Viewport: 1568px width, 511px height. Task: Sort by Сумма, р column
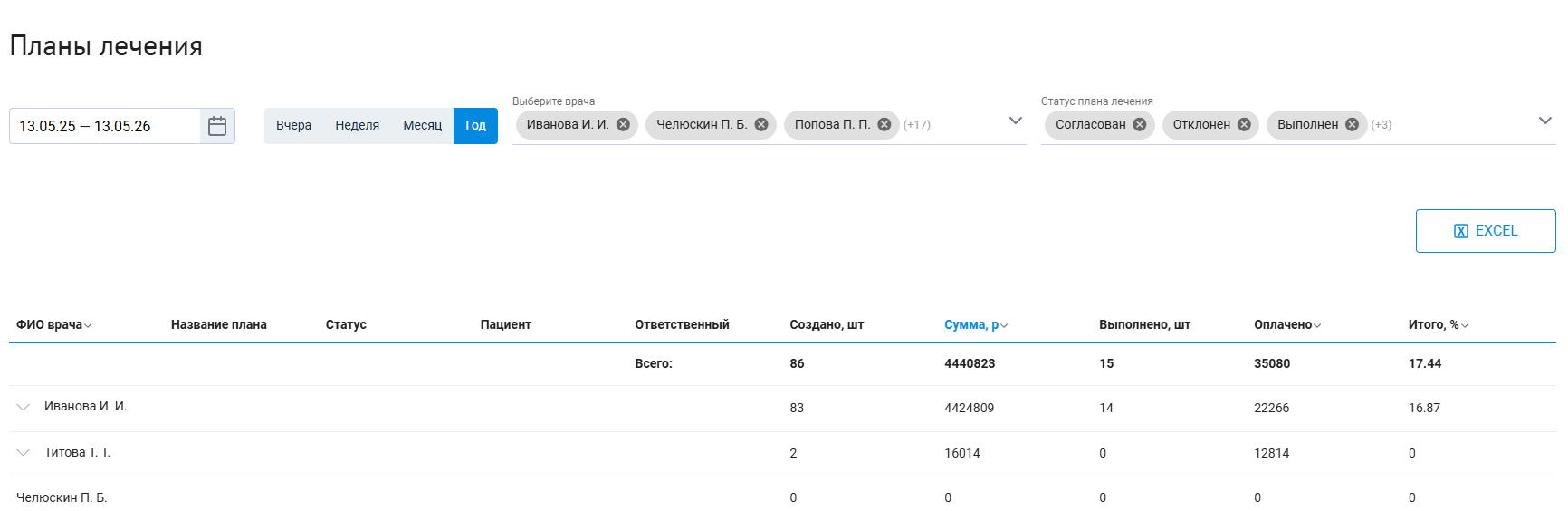tap(976, 324)
